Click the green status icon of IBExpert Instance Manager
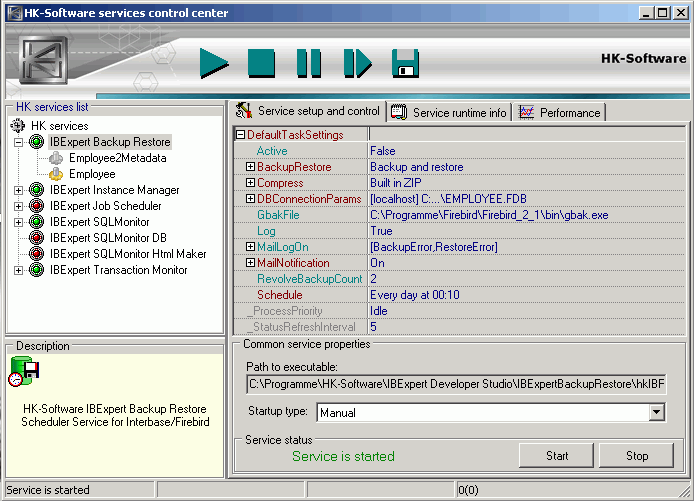 [36, 190]
